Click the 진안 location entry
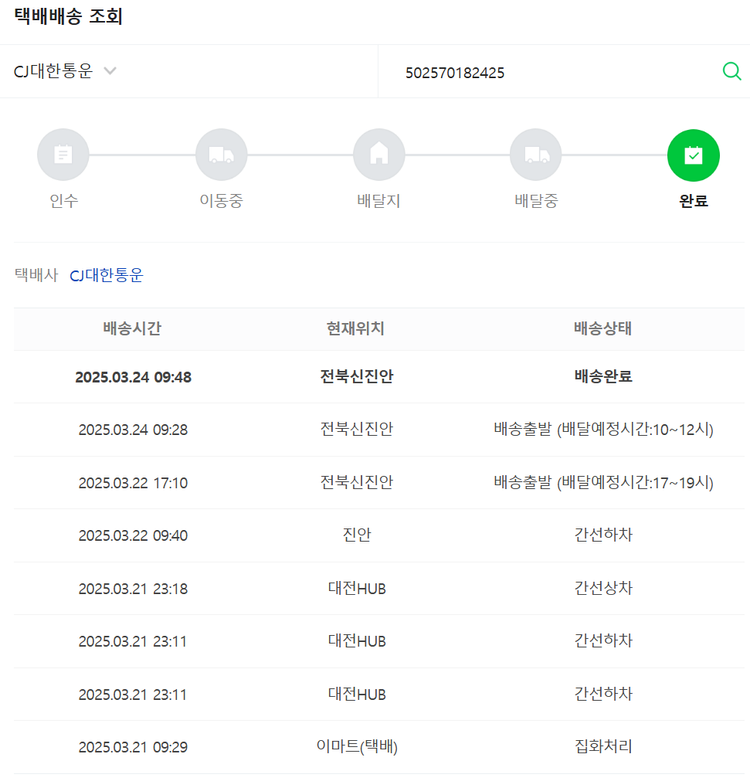Screen dimensions: 750x775 click(x=356, y=535)
